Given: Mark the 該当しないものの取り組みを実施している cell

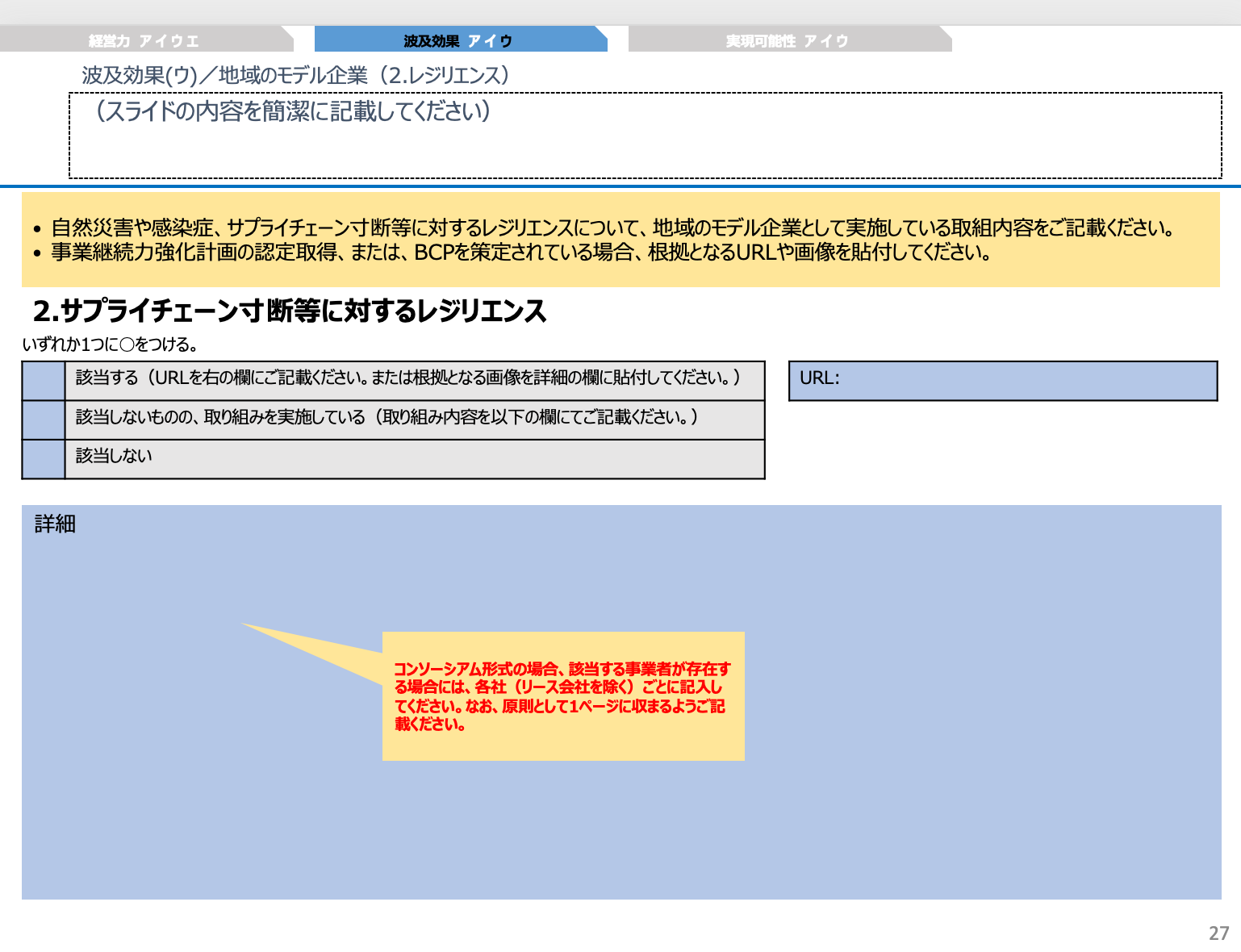Looking at the screenshot, I should point(44,419).
